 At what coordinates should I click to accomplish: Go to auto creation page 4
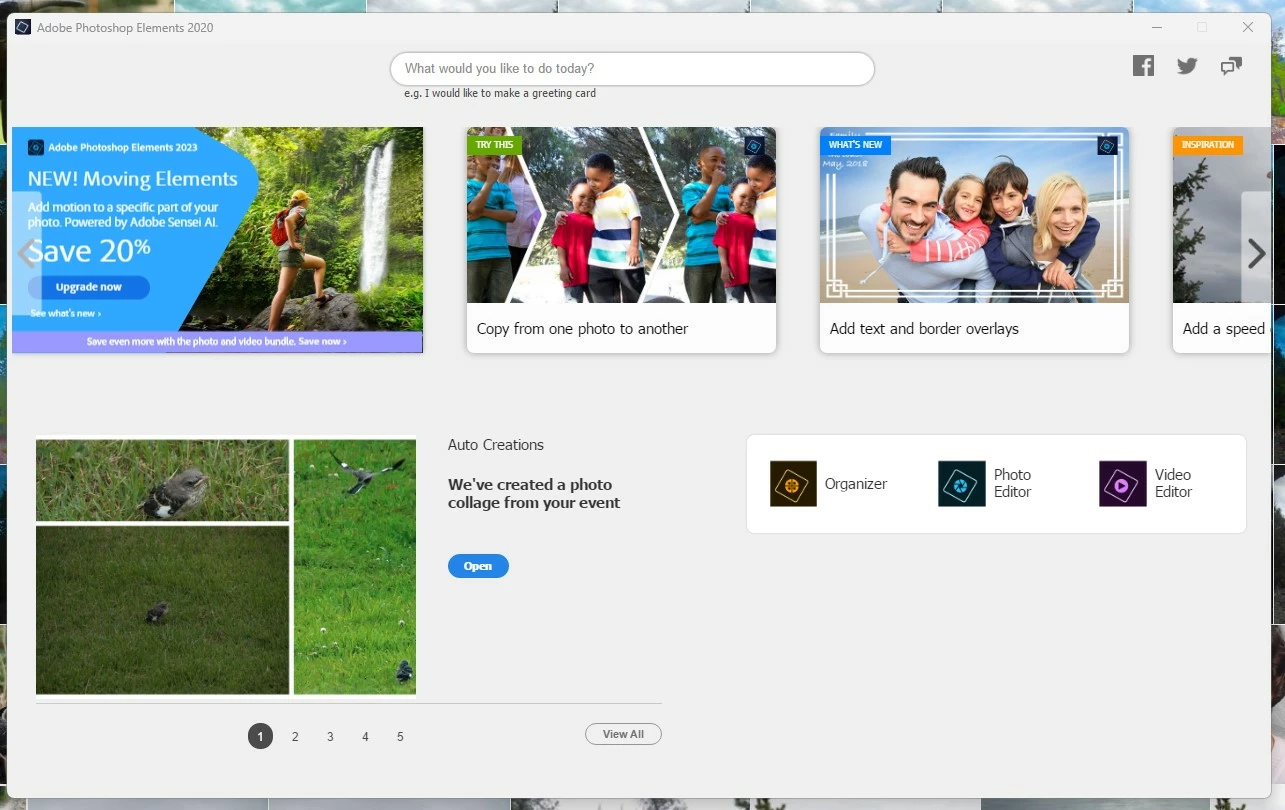pos(365,737)
